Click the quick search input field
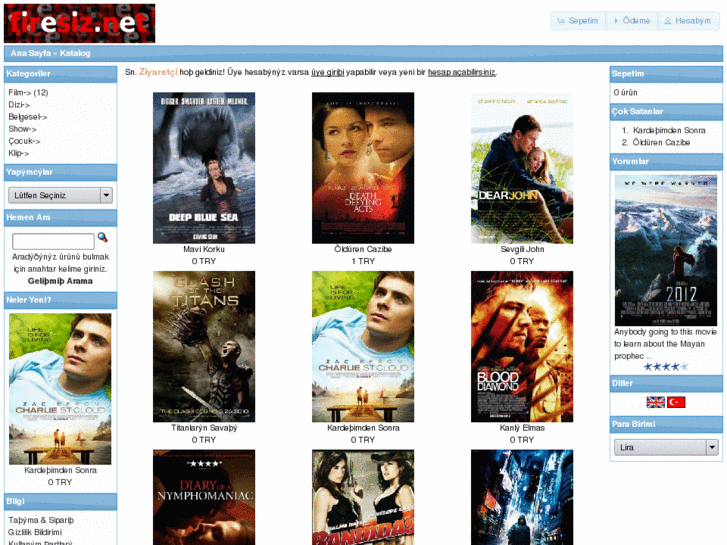Image resolution: width=727 pixels, height=545 pixels. pyautogui.click(x=53, y=241)
